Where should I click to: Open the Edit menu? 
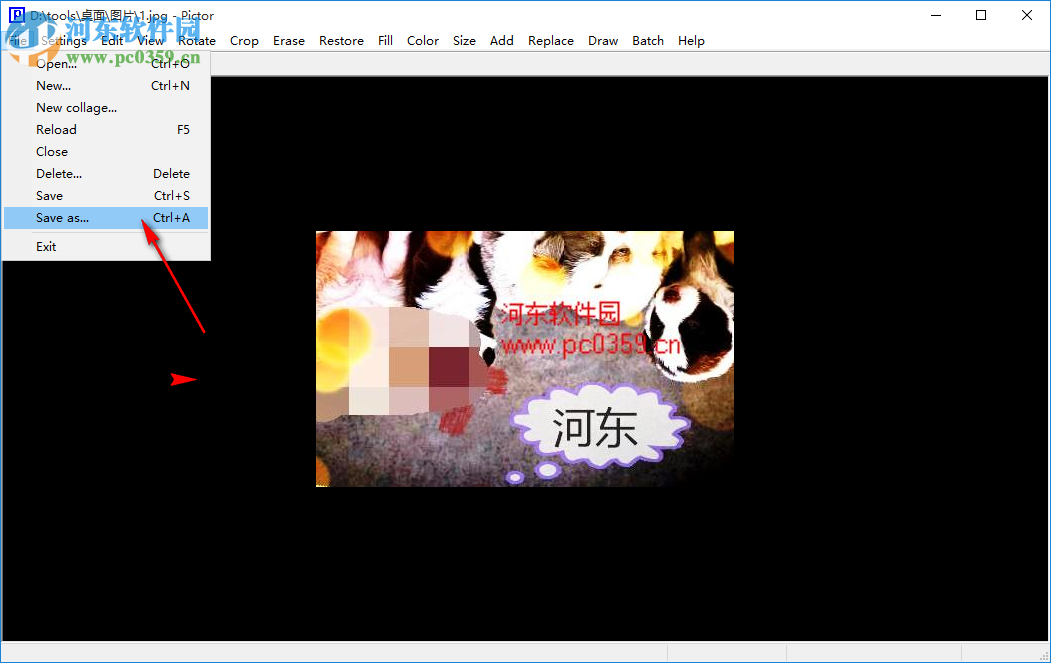pyautogui.click(x=111, y=40)
